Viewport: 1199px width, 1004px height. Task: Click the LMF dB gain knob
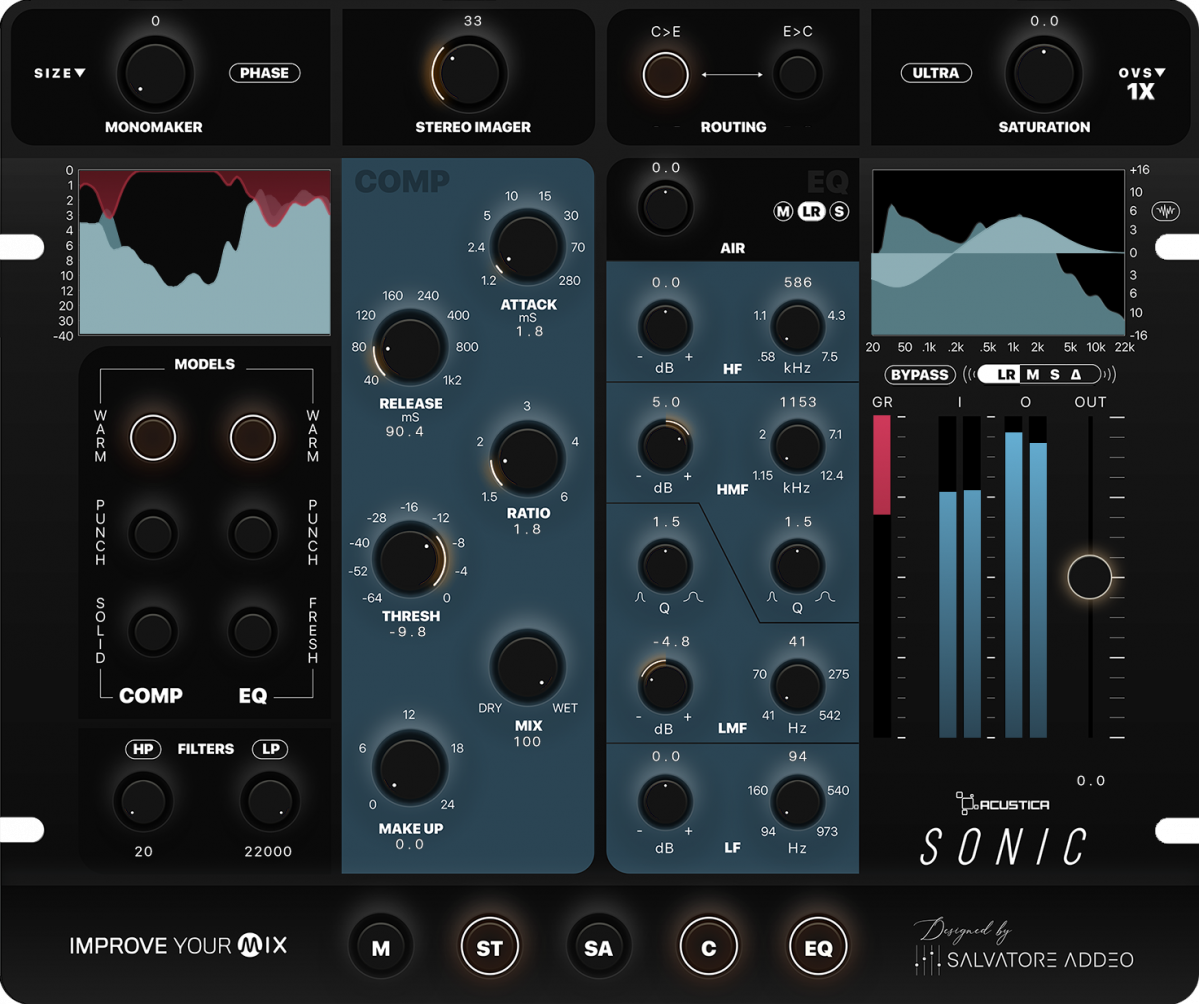665,686
